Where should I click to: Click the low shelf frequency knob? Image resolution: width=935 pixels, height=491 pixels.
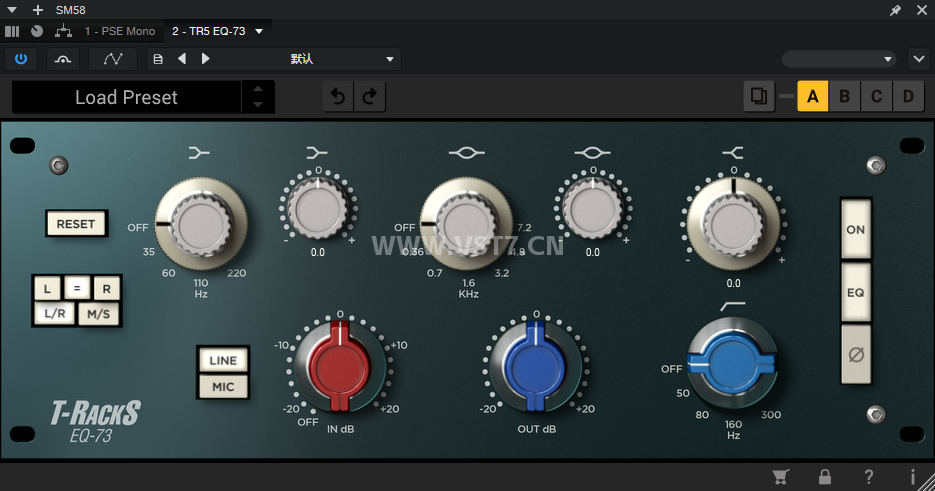(x=202, y=224)
